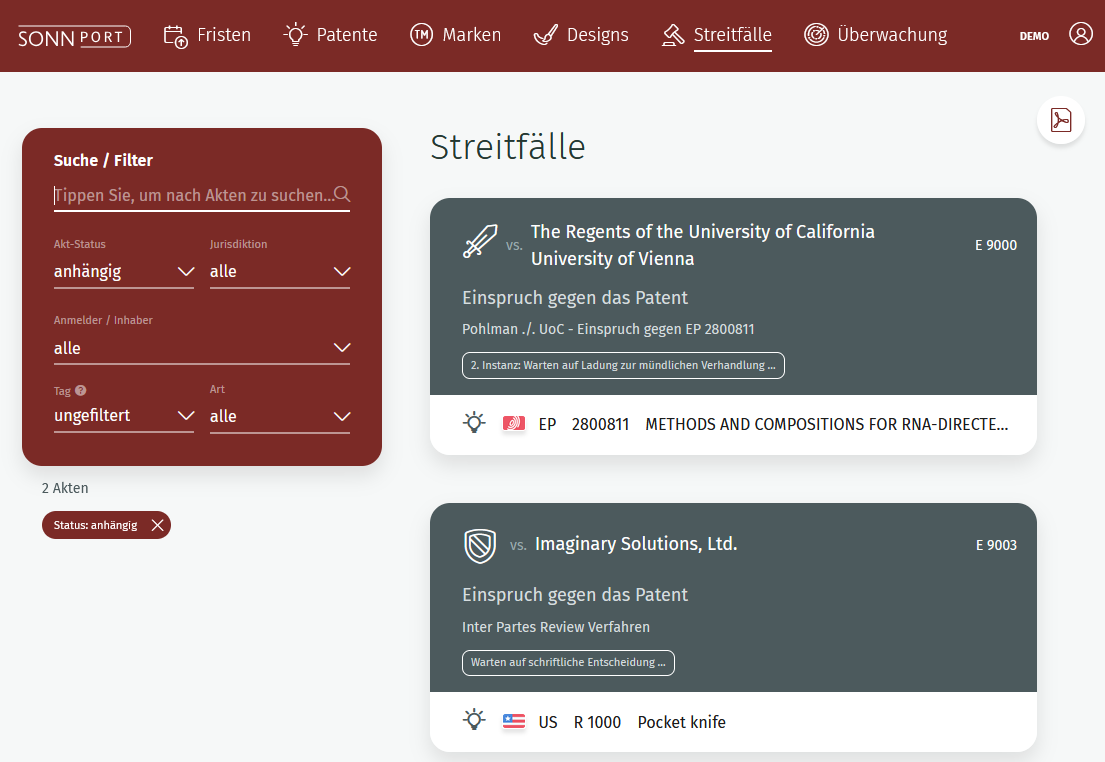Click the sword icon on case E 9000
Screen dimensions: 1105x762
[x=480, y=242]
